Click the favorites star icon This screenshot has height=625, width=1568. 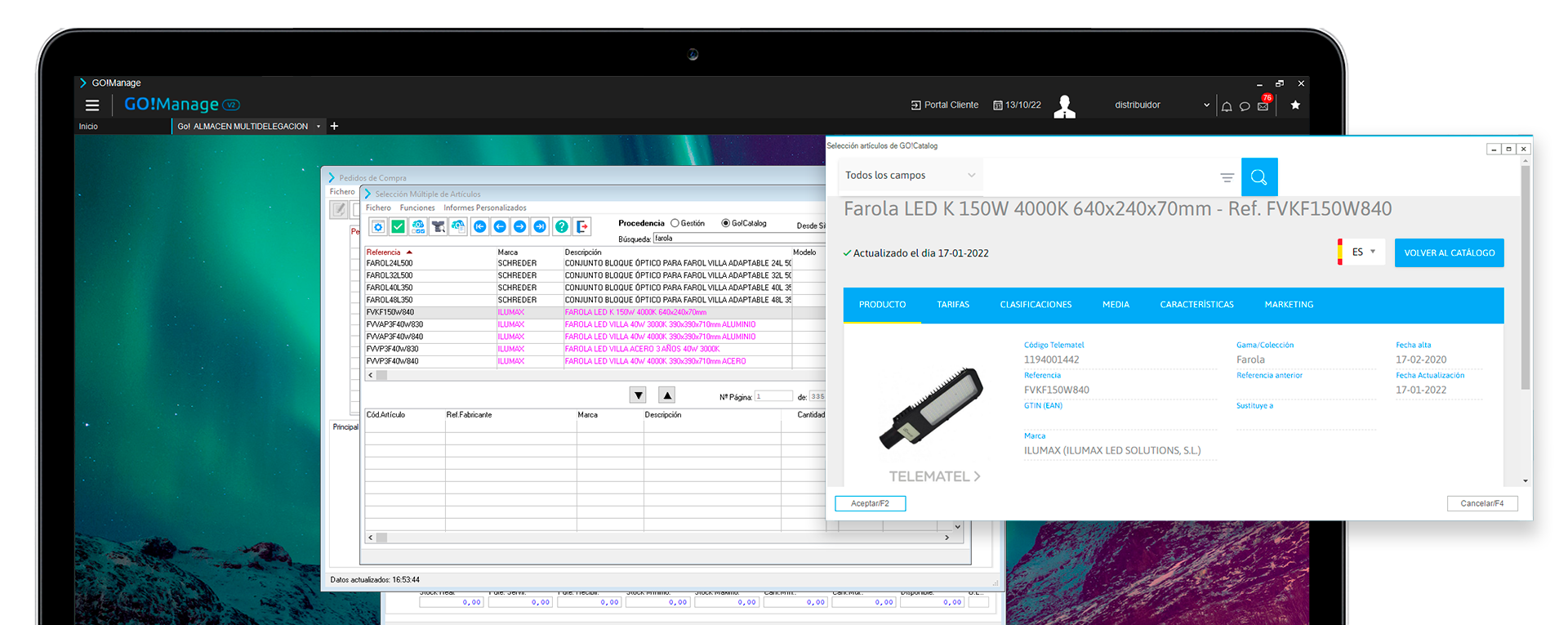click(x=1295, y=105)
